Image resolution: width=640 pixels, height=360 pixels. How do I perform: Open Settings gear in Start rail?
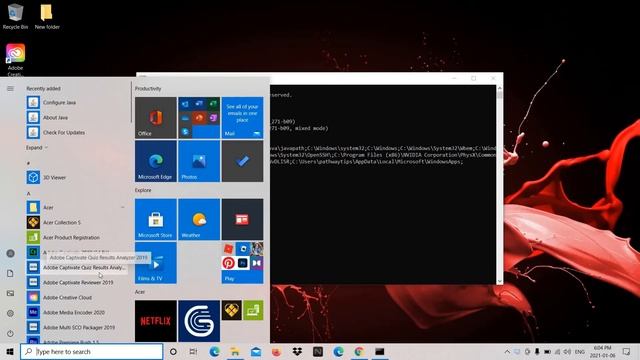[x=10, y=313]
